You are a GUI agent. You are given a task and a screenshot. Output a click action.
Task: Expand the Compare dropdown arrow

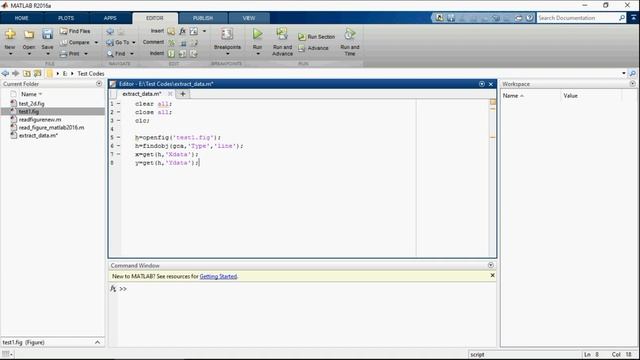96,42
